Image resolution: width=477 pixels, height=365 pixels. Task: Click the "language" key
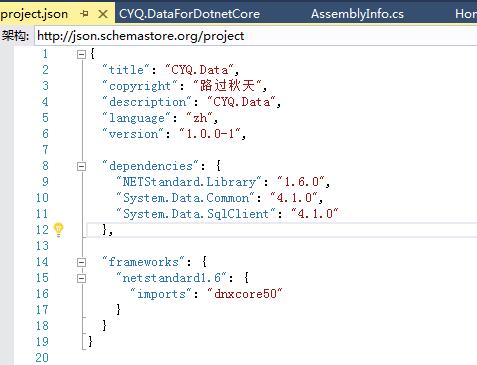(x=136, y=118)
